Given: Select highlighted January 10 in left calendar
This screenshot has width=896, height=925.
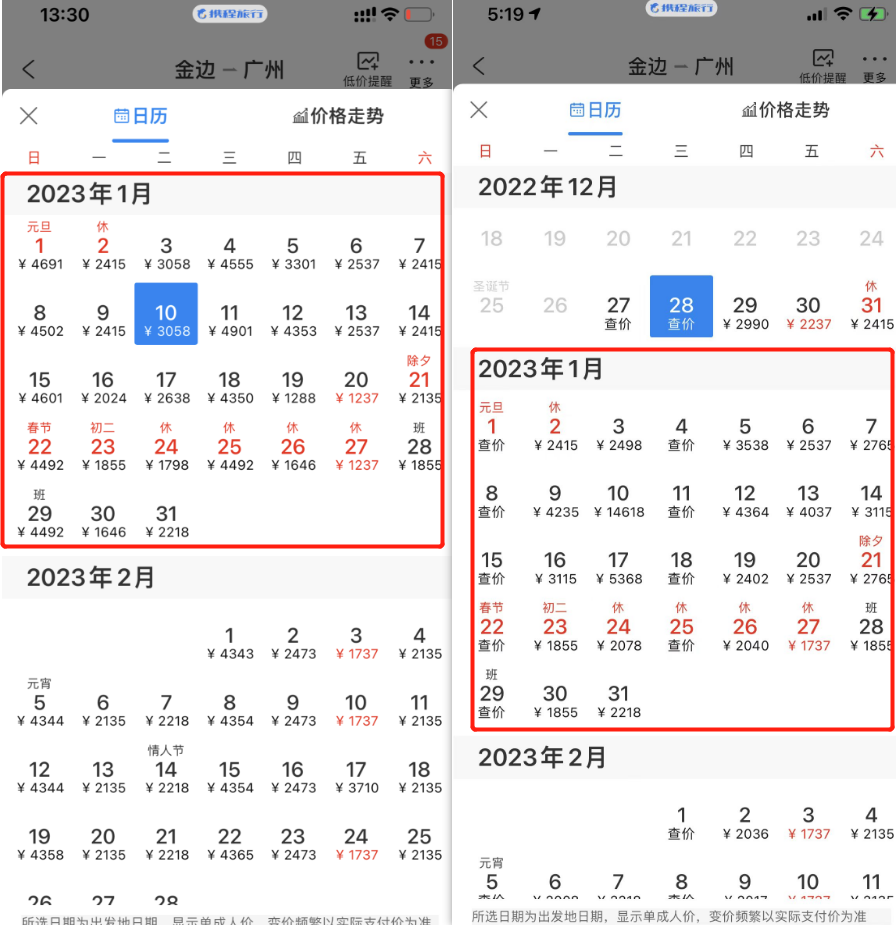Looking at the screenshot, I should point(166,314).
